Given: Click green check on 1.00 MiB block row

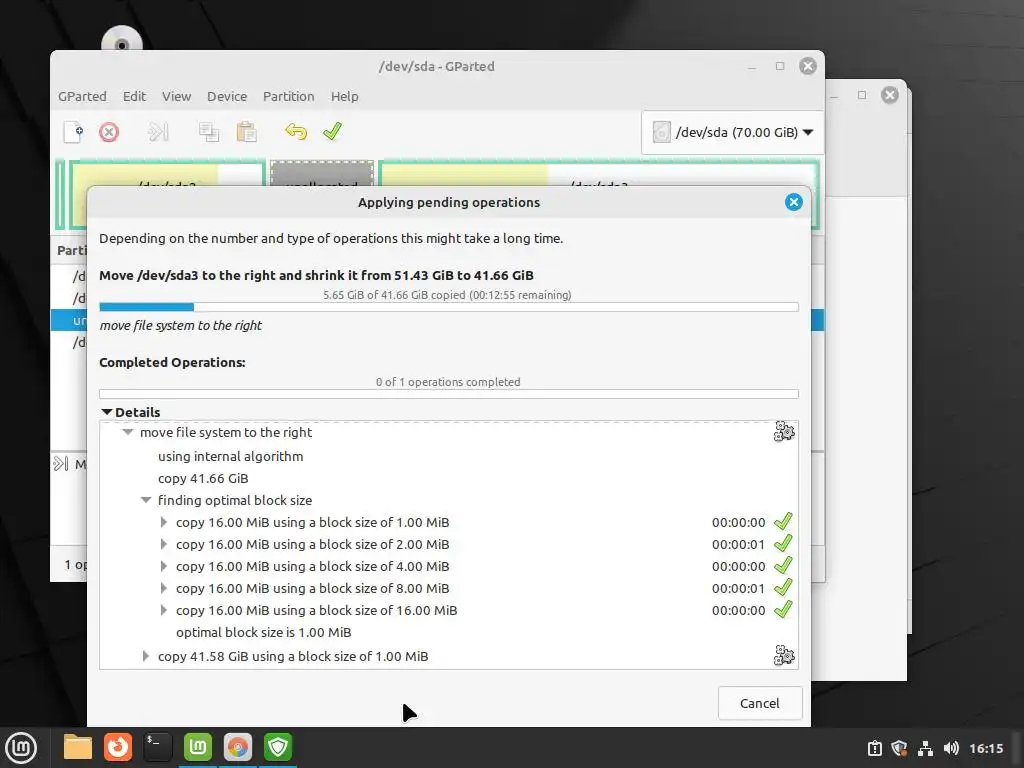Looking at the screenshot, I should tap(783, 521).
